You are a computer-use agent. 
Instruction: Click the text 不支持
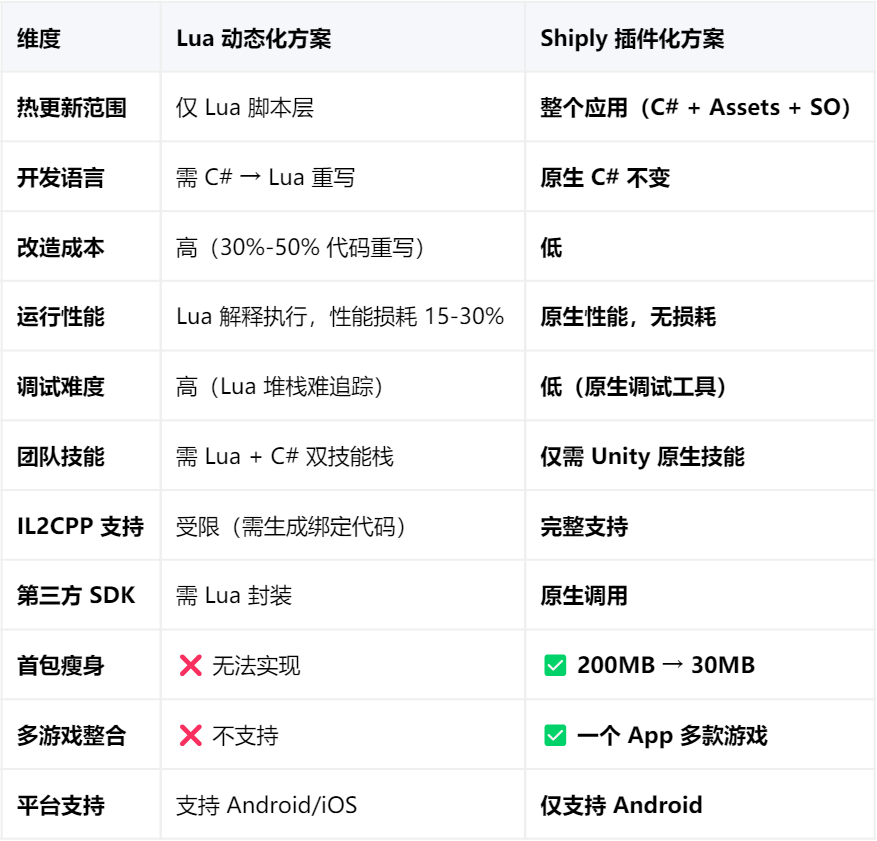click(245, 735)
